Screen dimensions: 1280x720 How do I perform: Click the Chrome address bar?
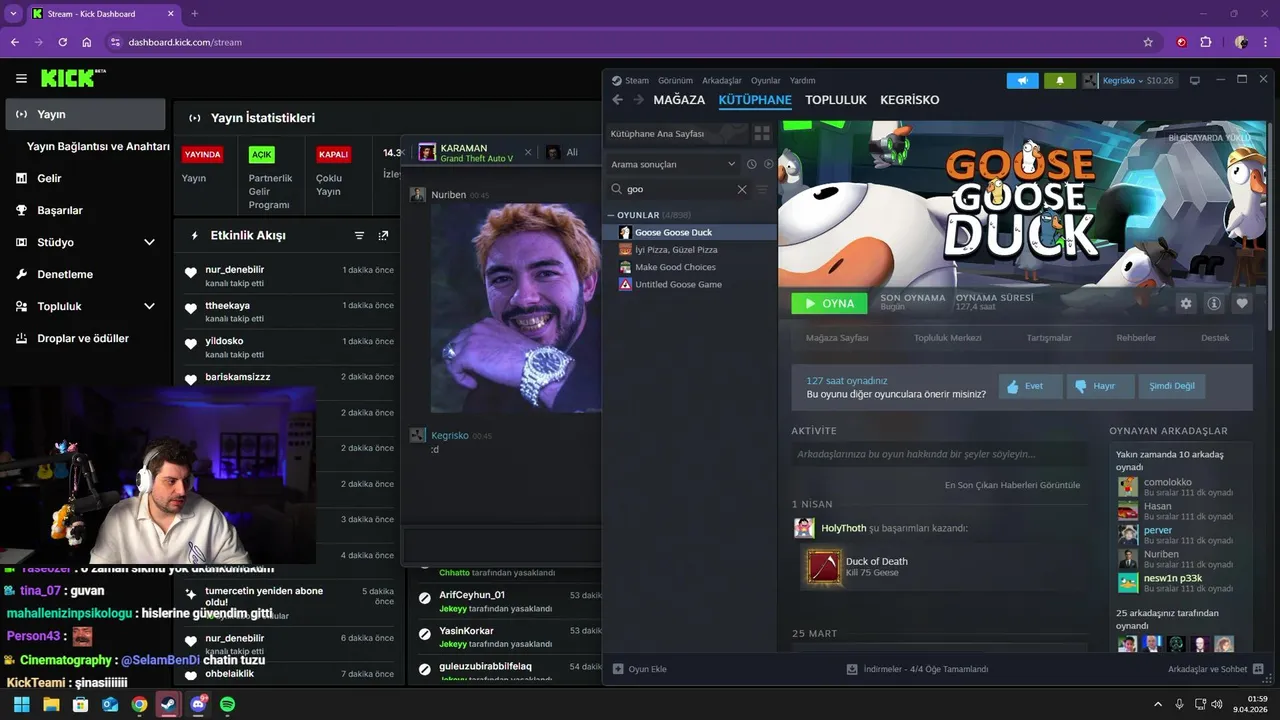(630, 42)
